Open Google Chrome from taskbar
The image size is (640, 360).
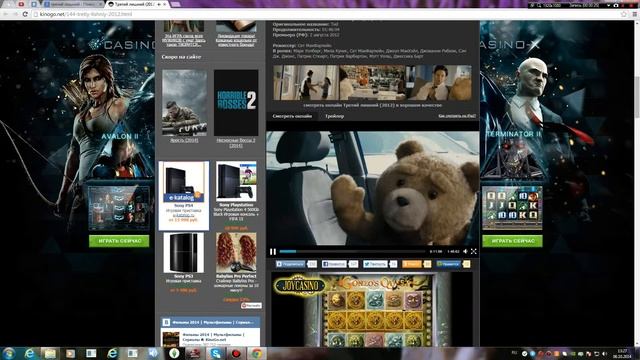coord(257,353)
